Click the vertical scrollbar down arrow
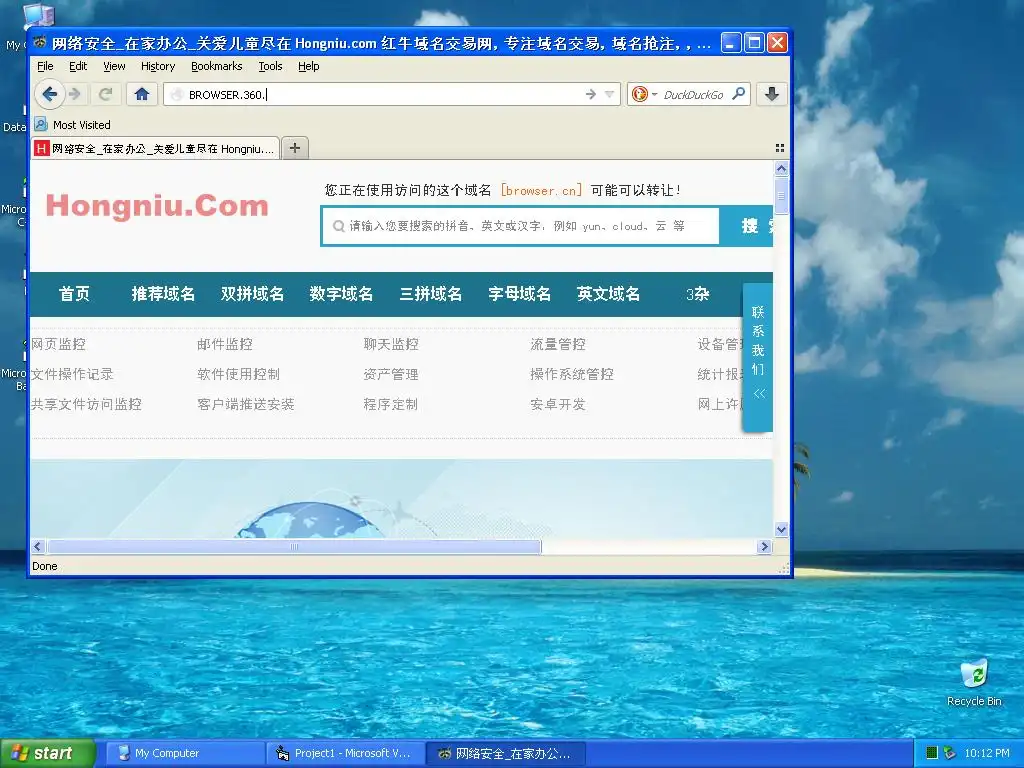Image resolution: width=1024 pixels, height=768 pixels. pyautogui.click(x=781, y=529)
